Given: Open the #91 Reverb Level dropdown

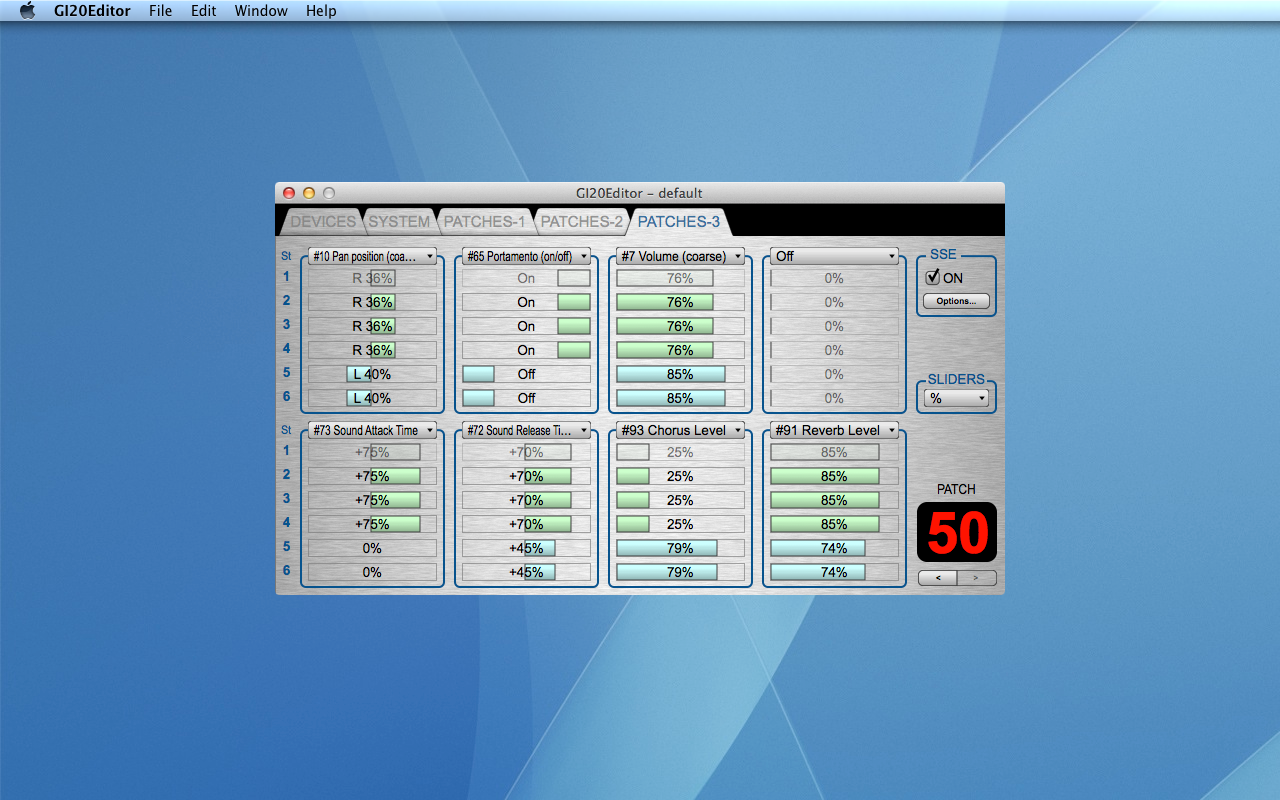Looking at the screenshot, I should click(834, 430).
